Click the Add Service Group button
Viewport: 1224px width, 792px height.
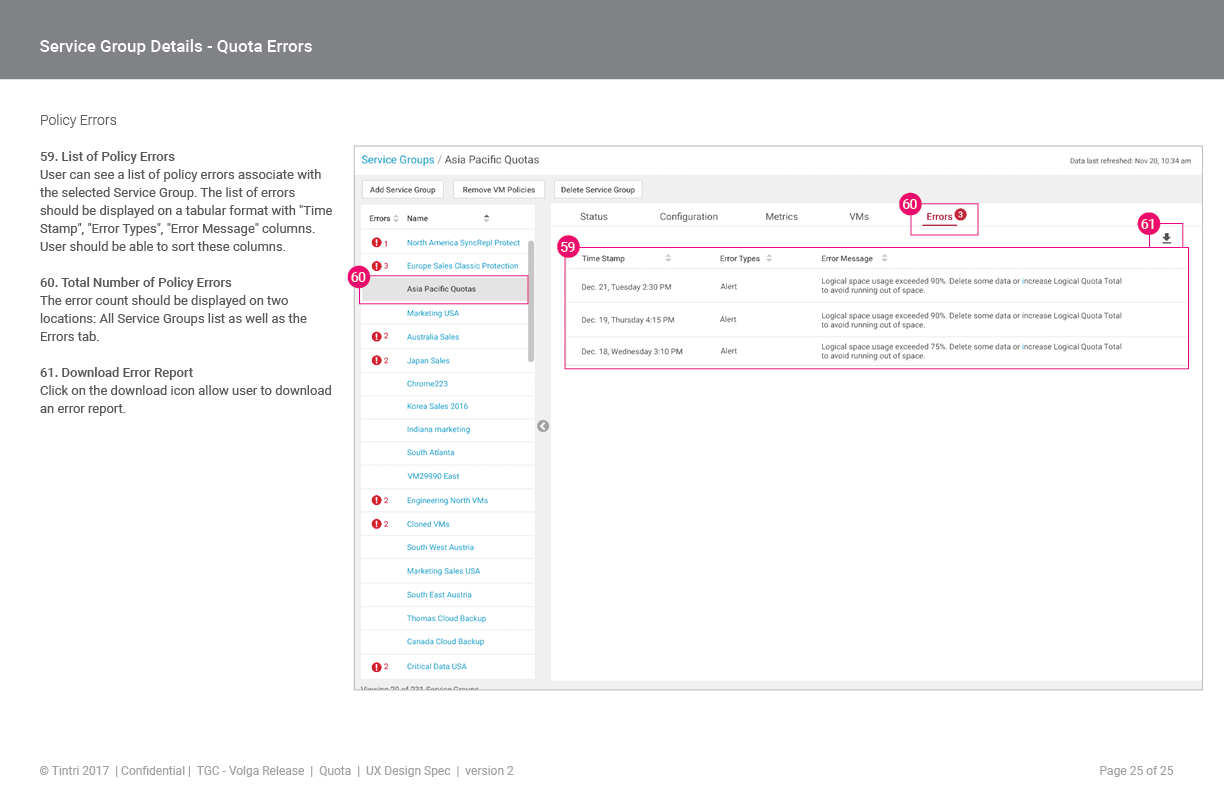click(403, 190)
